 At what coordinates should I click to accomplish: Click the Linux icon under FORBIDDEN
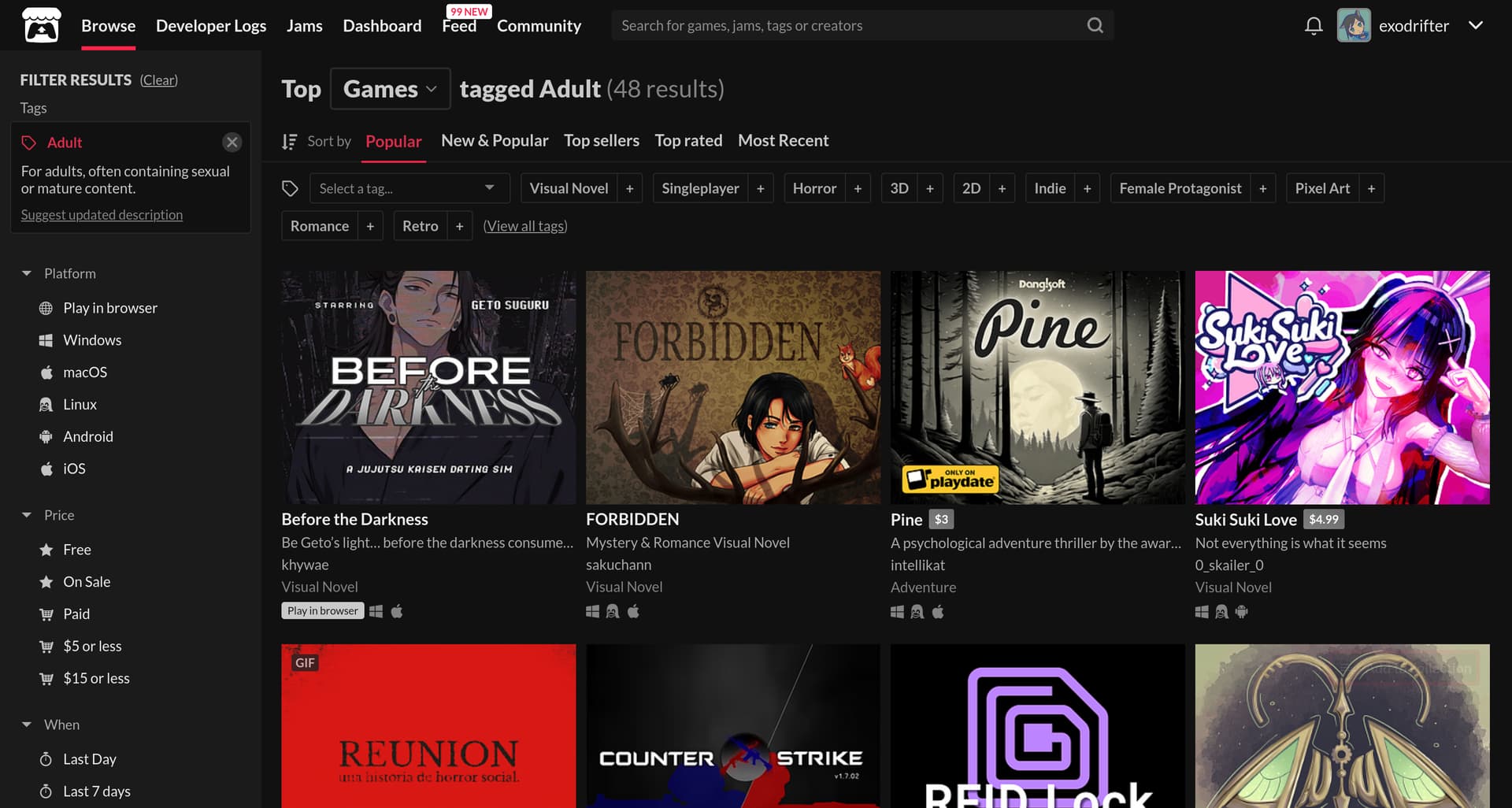tap(613, 611)
